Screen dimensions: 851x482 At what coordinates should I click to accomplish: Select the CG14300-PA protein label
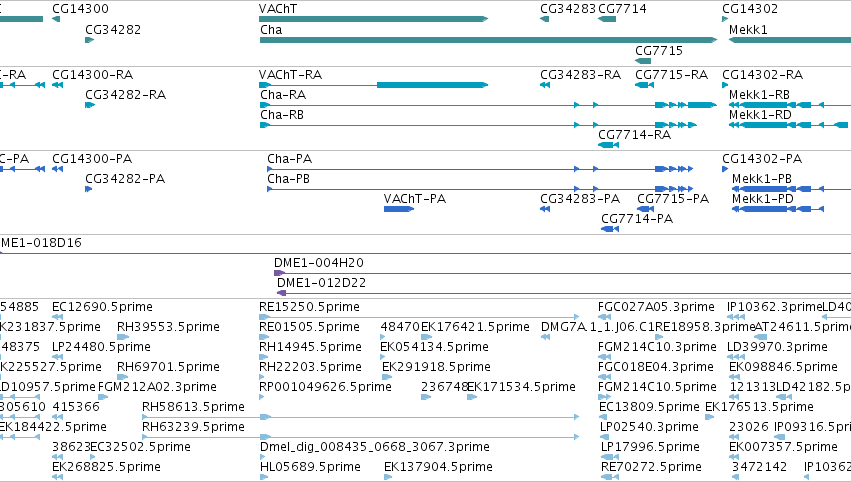(92, 158)
